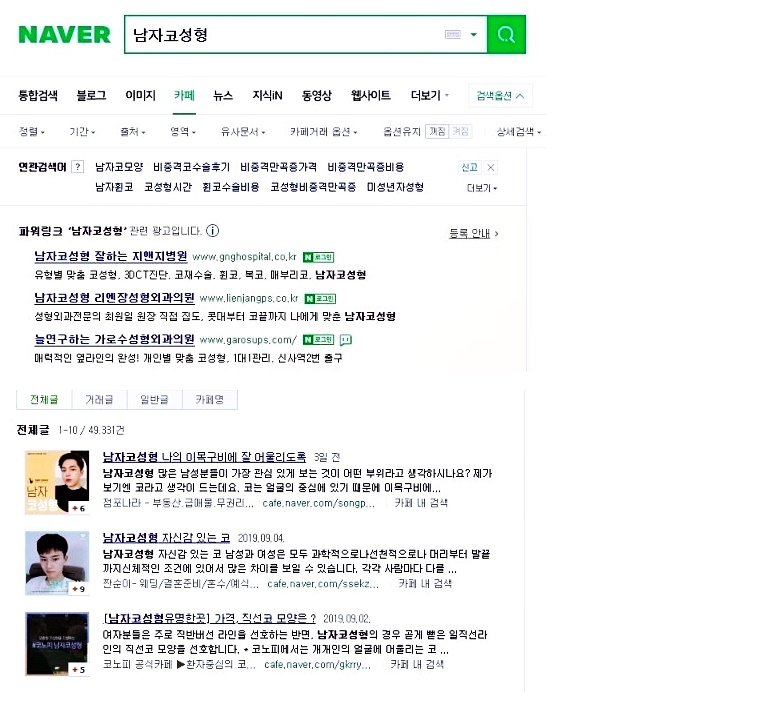Screen dimensions: 762x719
Task: Click 카페 내 검색 for the ssekz cafe
Action: 425,583
